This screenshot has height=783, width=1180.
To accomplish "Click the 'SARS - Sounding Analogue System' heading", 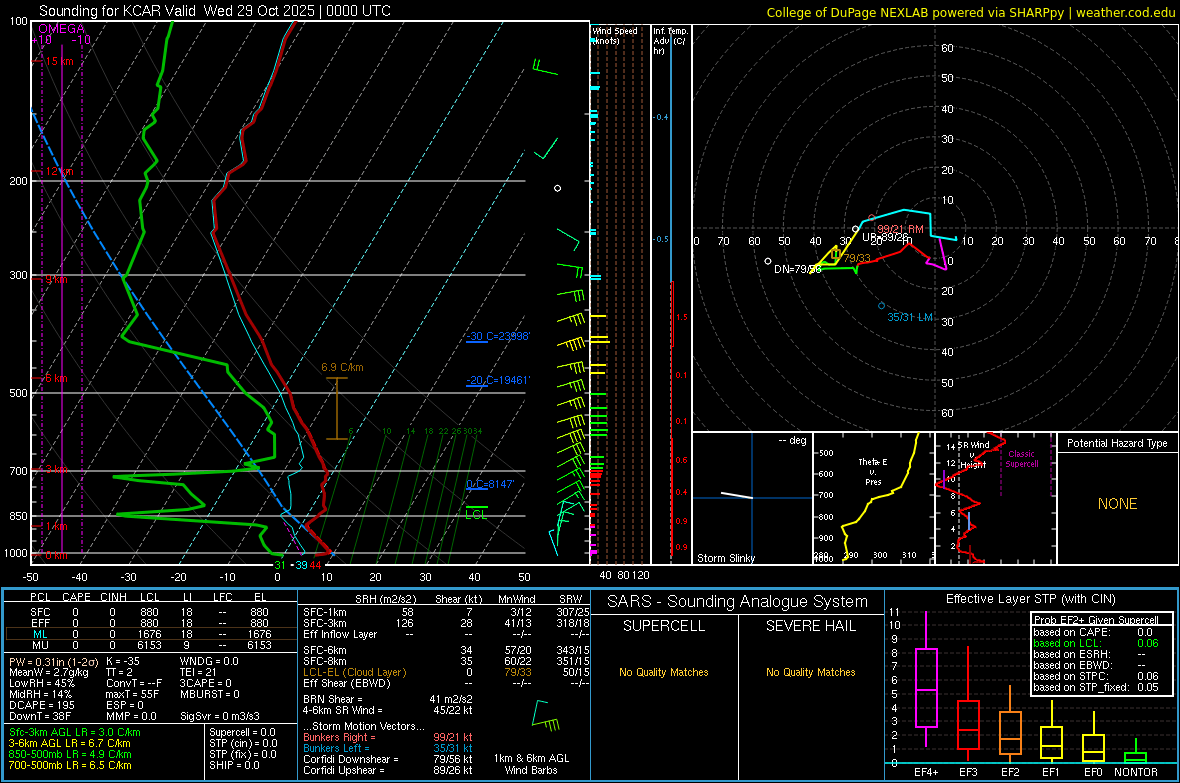I will [x=737, y=602].
